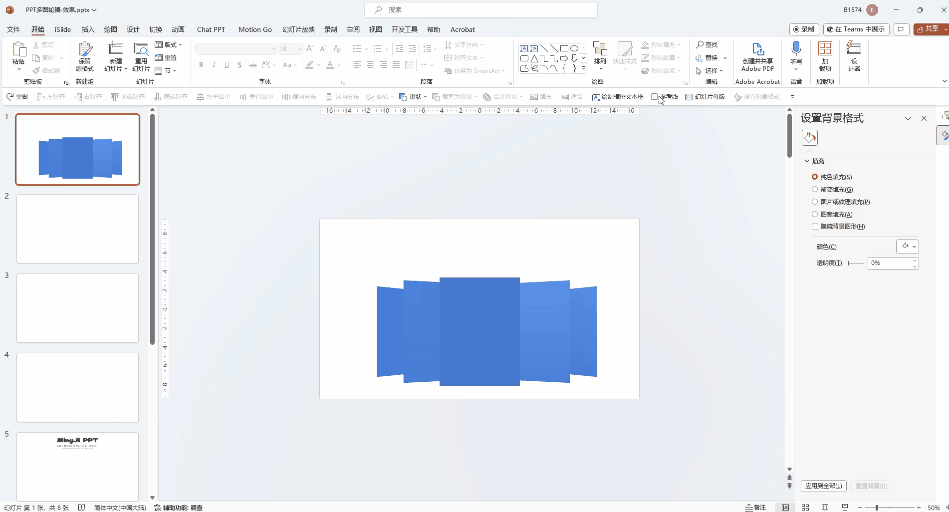The image size is (949, 512).
Task: Open the File menu tab
Action: coord(13,29)
